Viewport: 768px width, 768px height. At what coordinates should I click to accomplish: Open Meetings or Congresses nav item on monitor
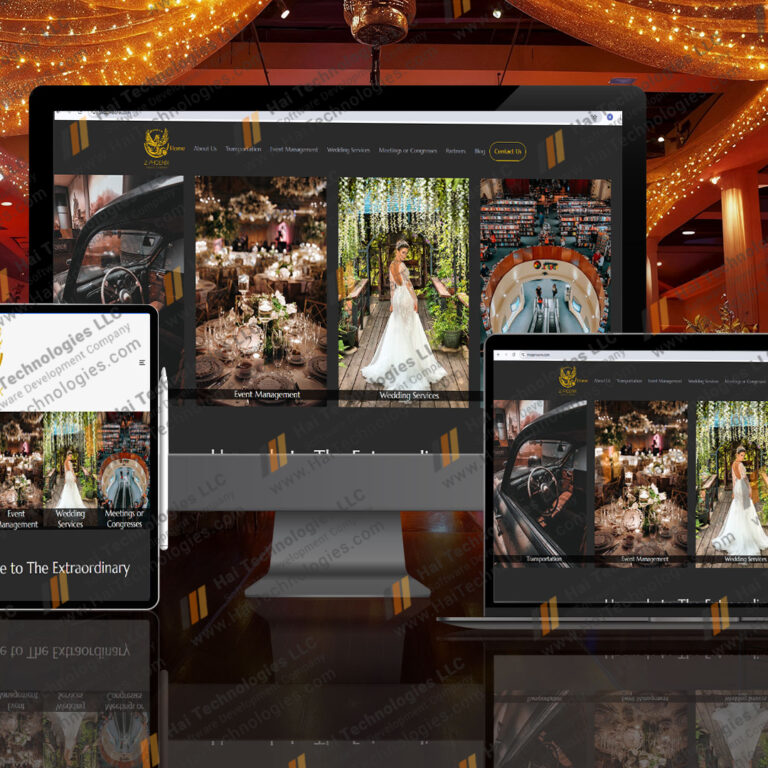click(408, 151)
